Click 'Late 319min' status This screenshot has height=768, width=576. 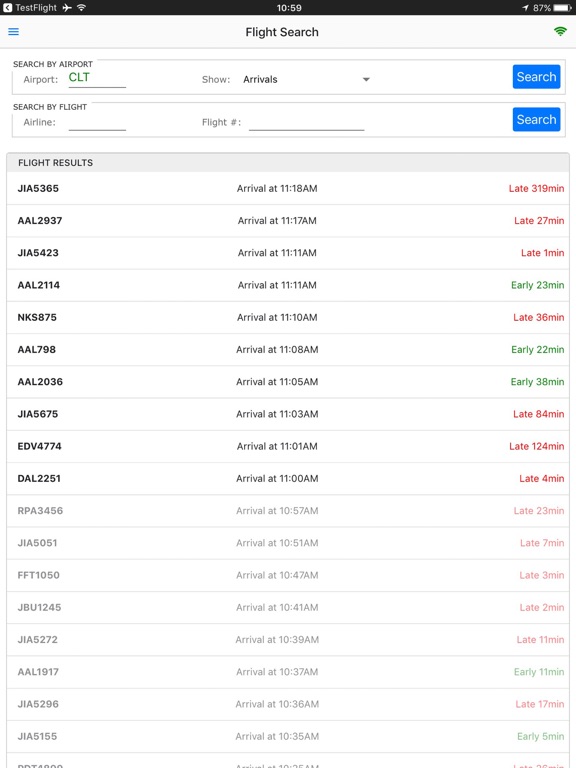point(536,189)
